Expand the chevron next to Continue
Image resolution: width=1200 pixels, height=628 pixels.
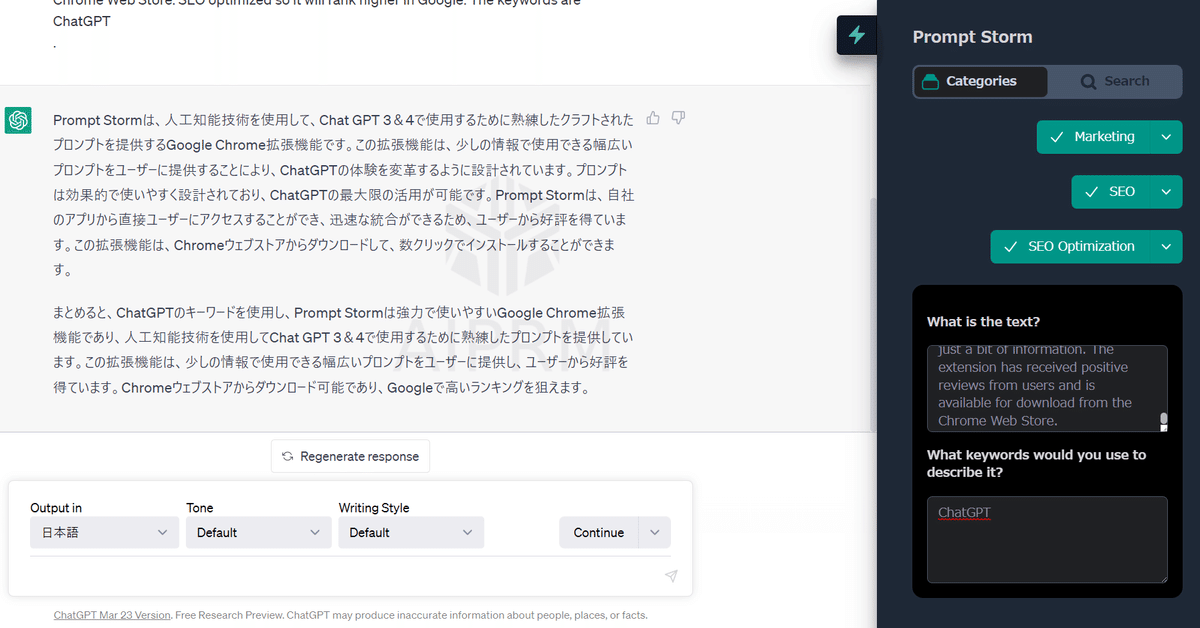(654, 532)
